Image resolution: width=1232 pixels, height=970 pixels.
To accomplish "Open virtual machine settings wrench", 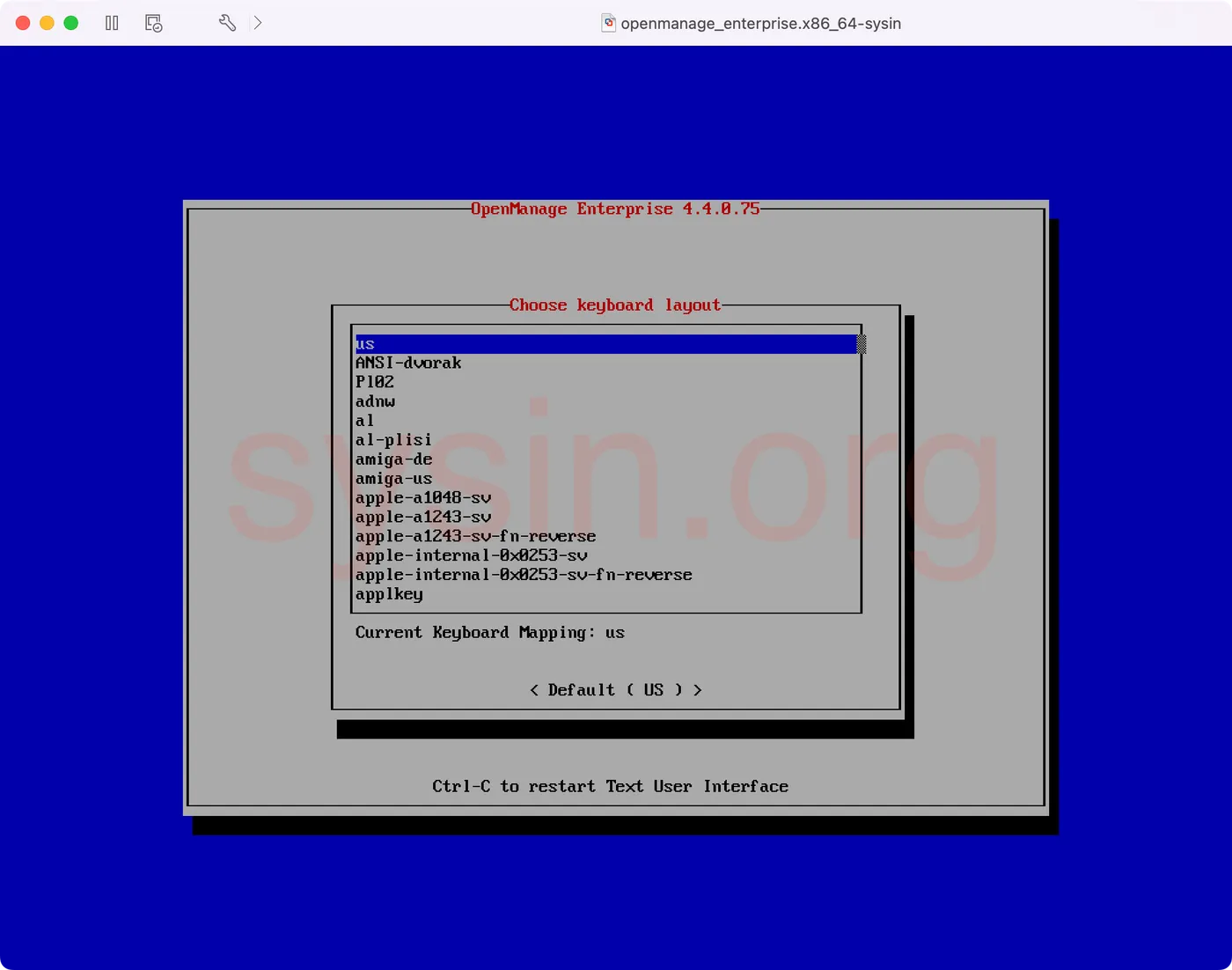I will (x=227, y=23).
